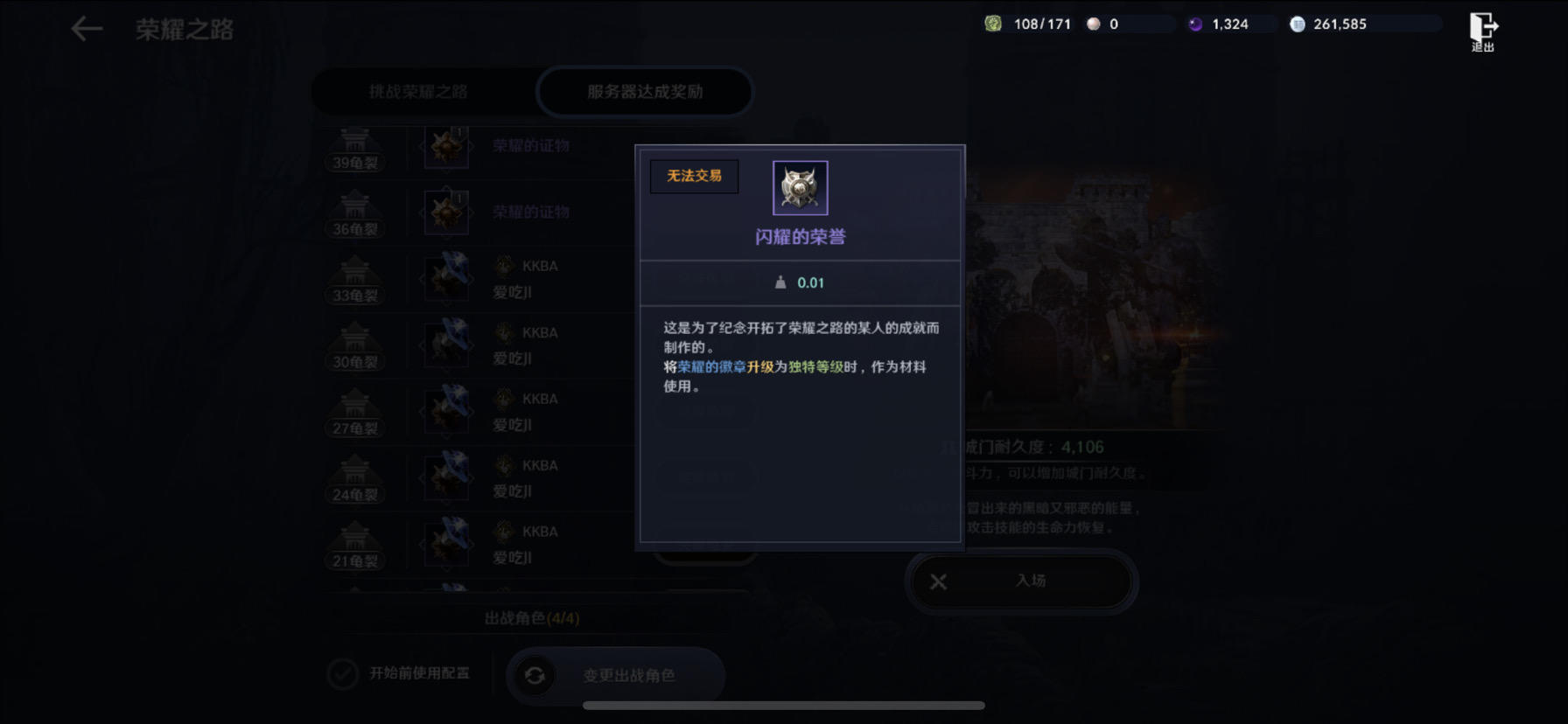This screenshot has height=724, width=1568.
Task: Tap the 21龟裂 stage icon
Action: pos(354,546)
